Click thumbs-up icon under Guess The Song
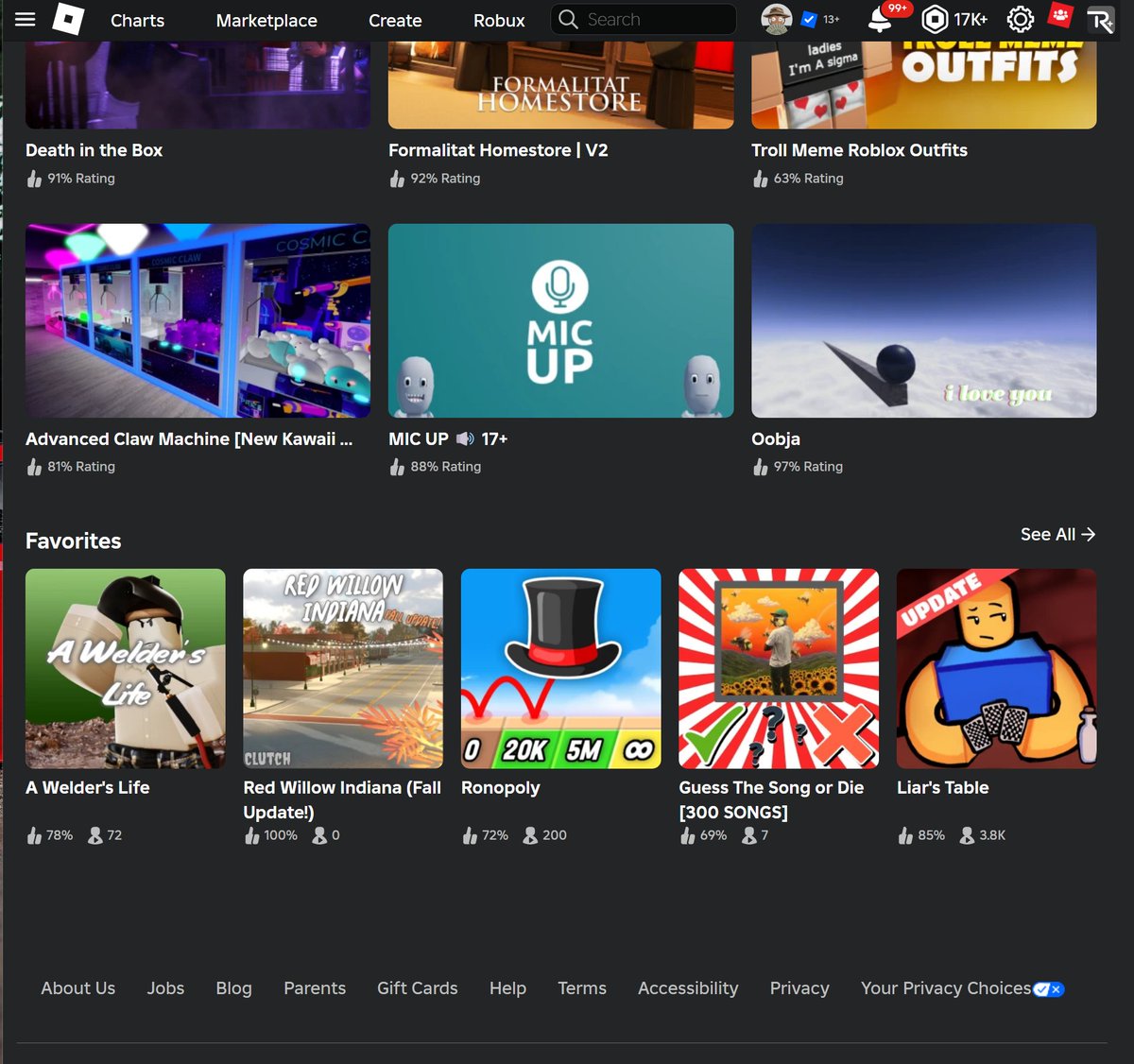The height and width of the screenshot is (1064, 1134). pyautogui.click(x=688, y=835)
